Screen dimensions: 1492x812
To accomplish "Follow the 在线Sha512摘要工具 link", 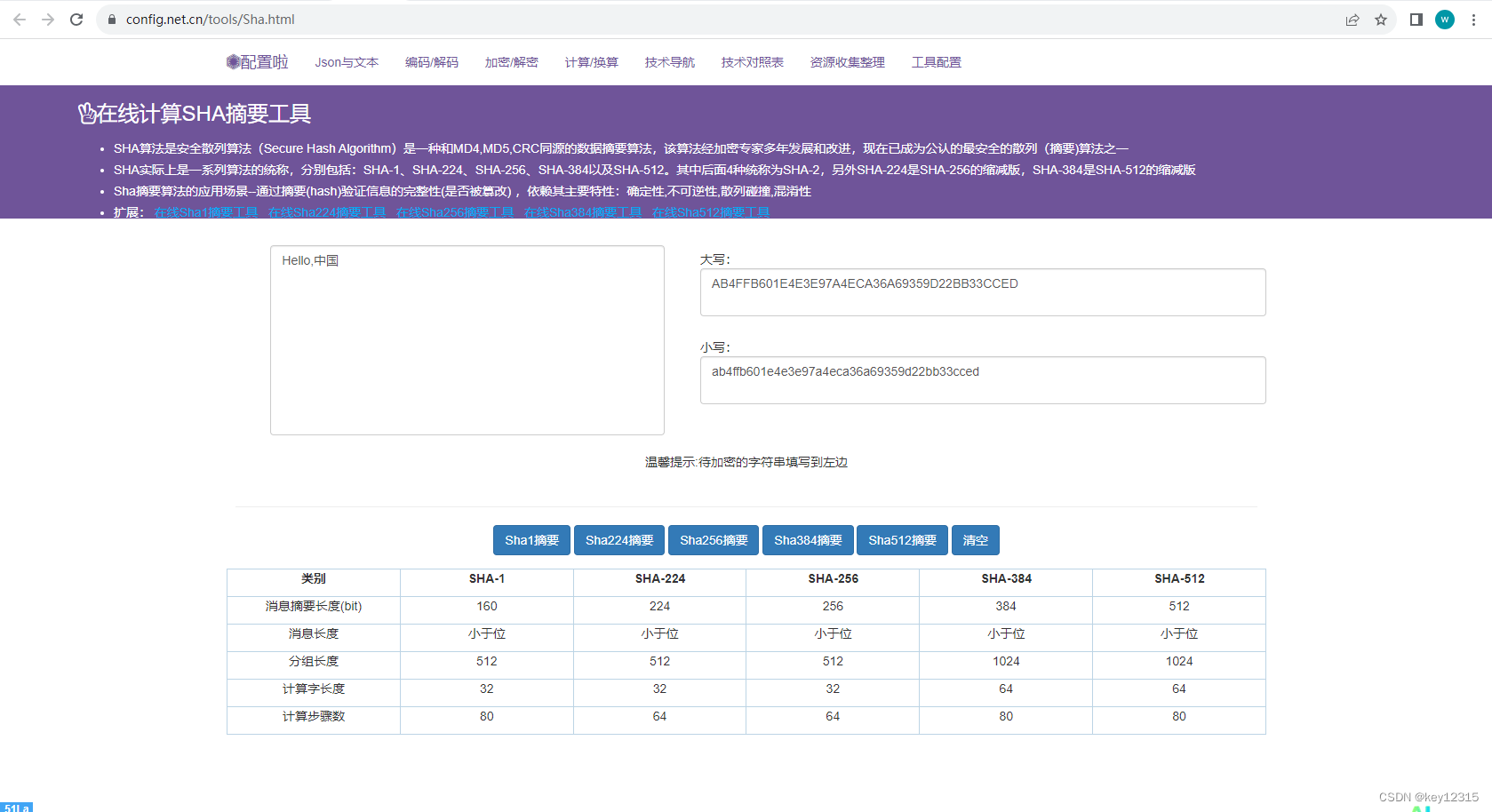I will 711,212.
